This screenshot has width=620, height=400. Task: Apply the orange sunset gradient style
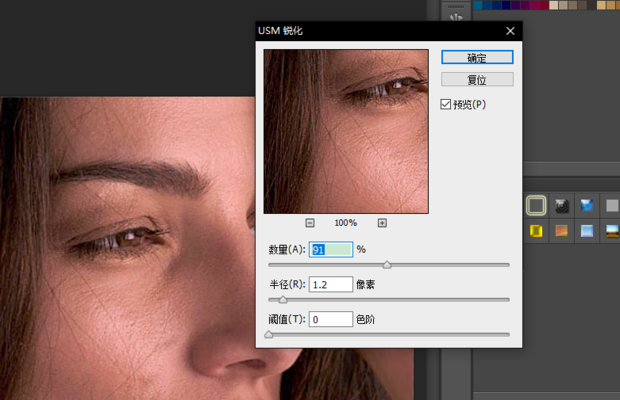pyautogui.click(x=562, y=231)
